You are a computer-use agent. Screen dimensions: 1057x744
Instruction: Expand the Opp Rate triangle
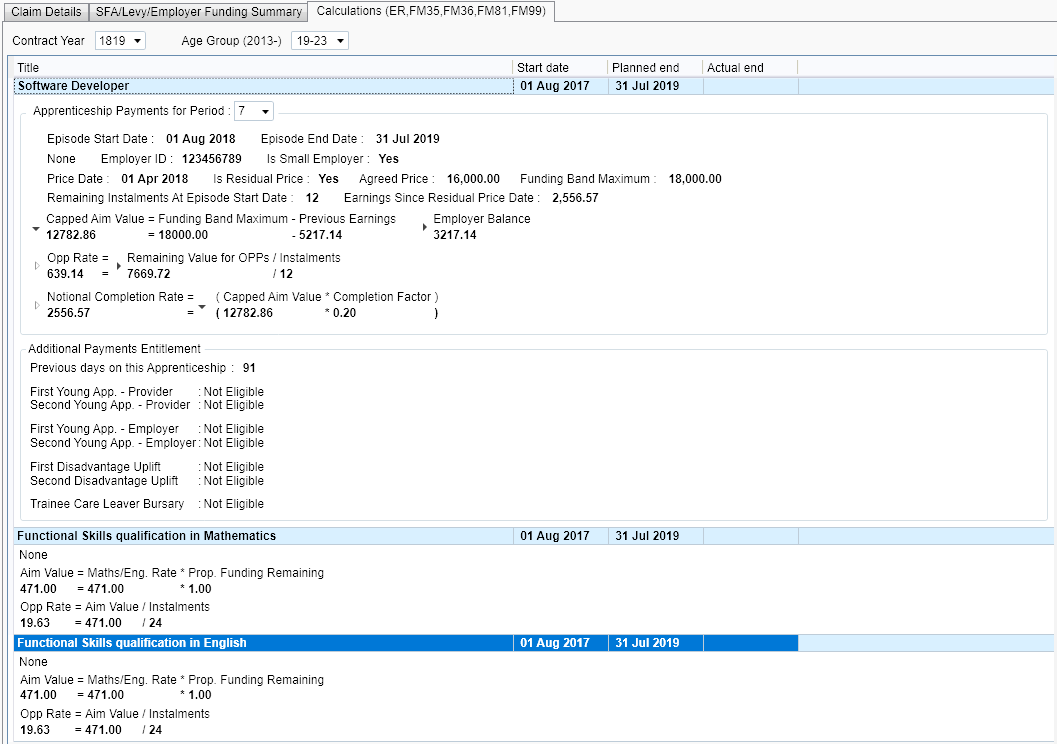click(x=37, y=266)
